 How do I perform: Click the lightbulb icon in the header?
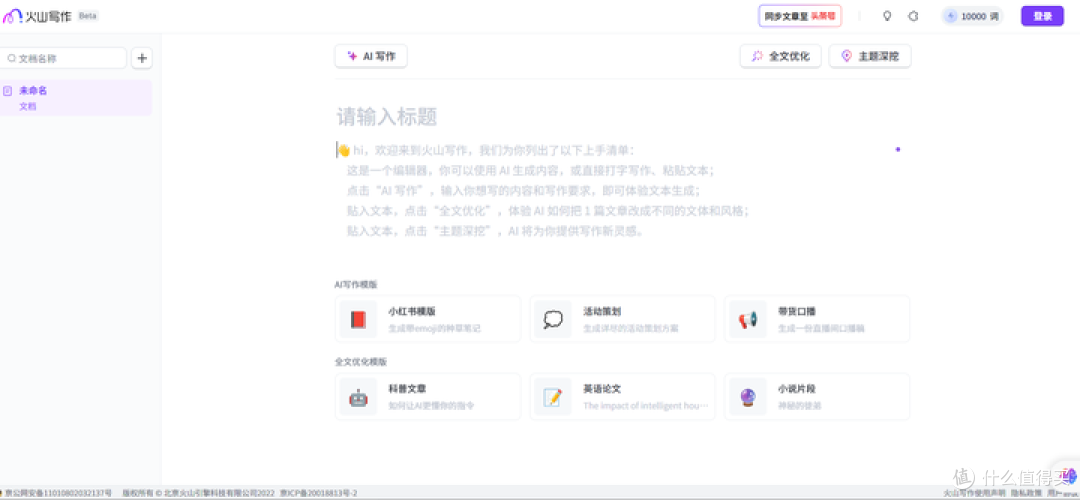887,16
